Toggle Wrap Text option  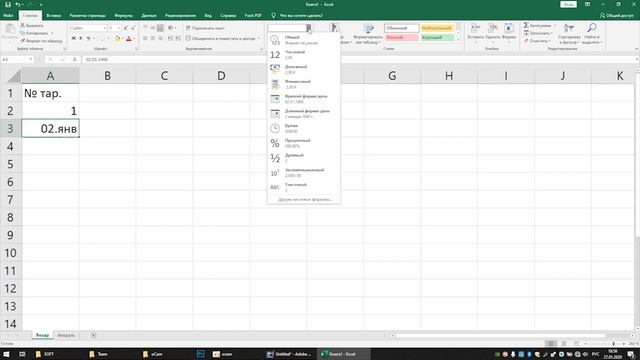point(205,28)
